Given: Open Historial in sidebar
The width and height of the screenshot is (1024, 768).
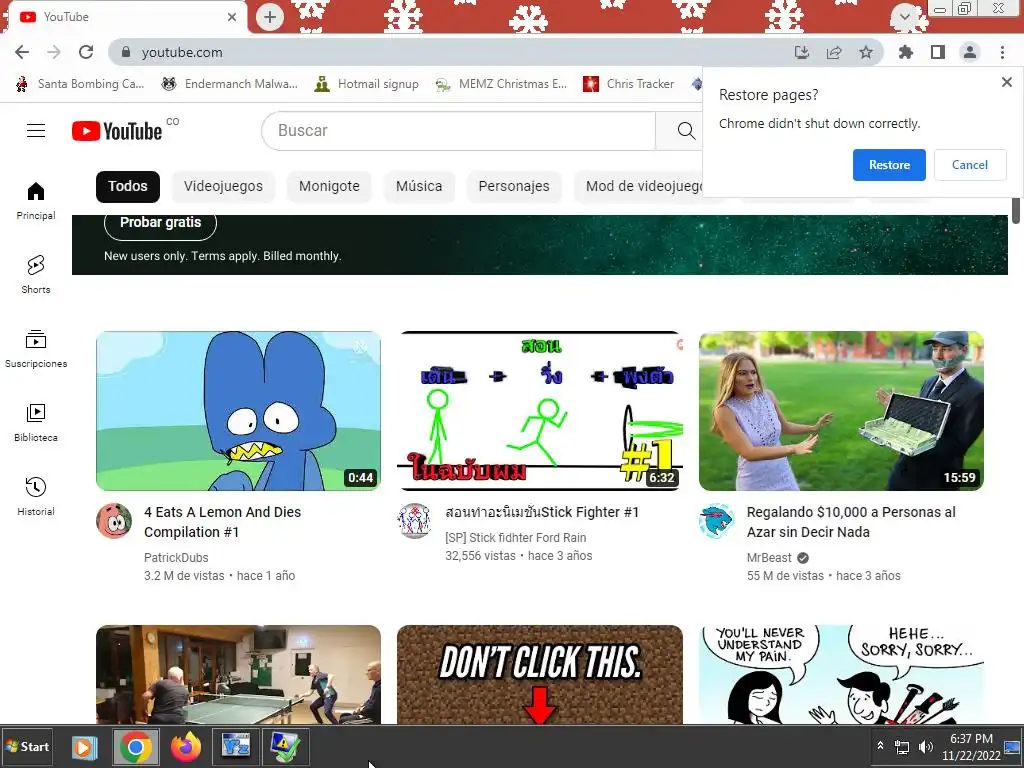Looking at the screenshot, I should 36,496.
